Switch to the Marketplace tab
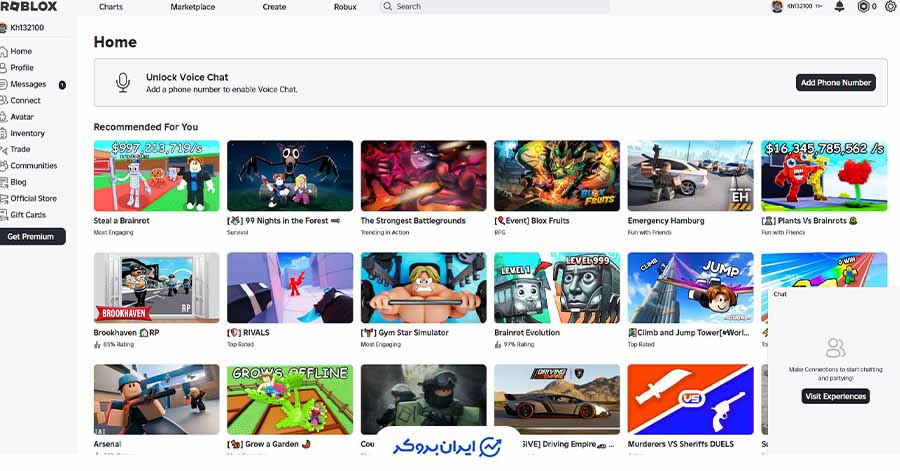Viewport: 900px width, 471px height. [192, 7]
